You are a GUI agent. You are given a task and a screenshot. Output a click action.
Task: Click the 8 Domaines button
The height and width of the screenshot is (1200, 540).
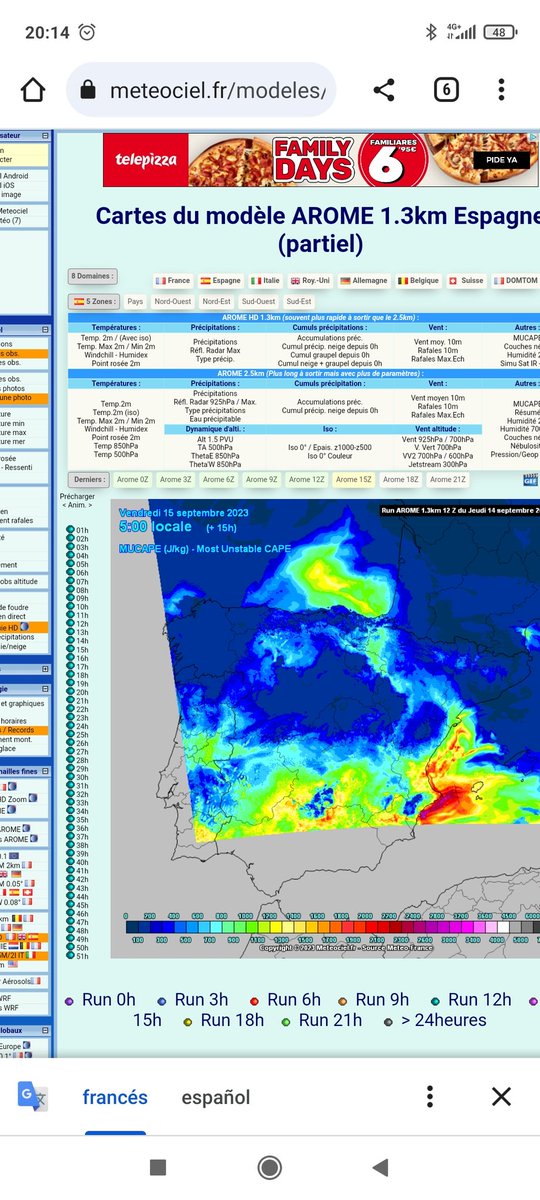[x=92, y=276]
